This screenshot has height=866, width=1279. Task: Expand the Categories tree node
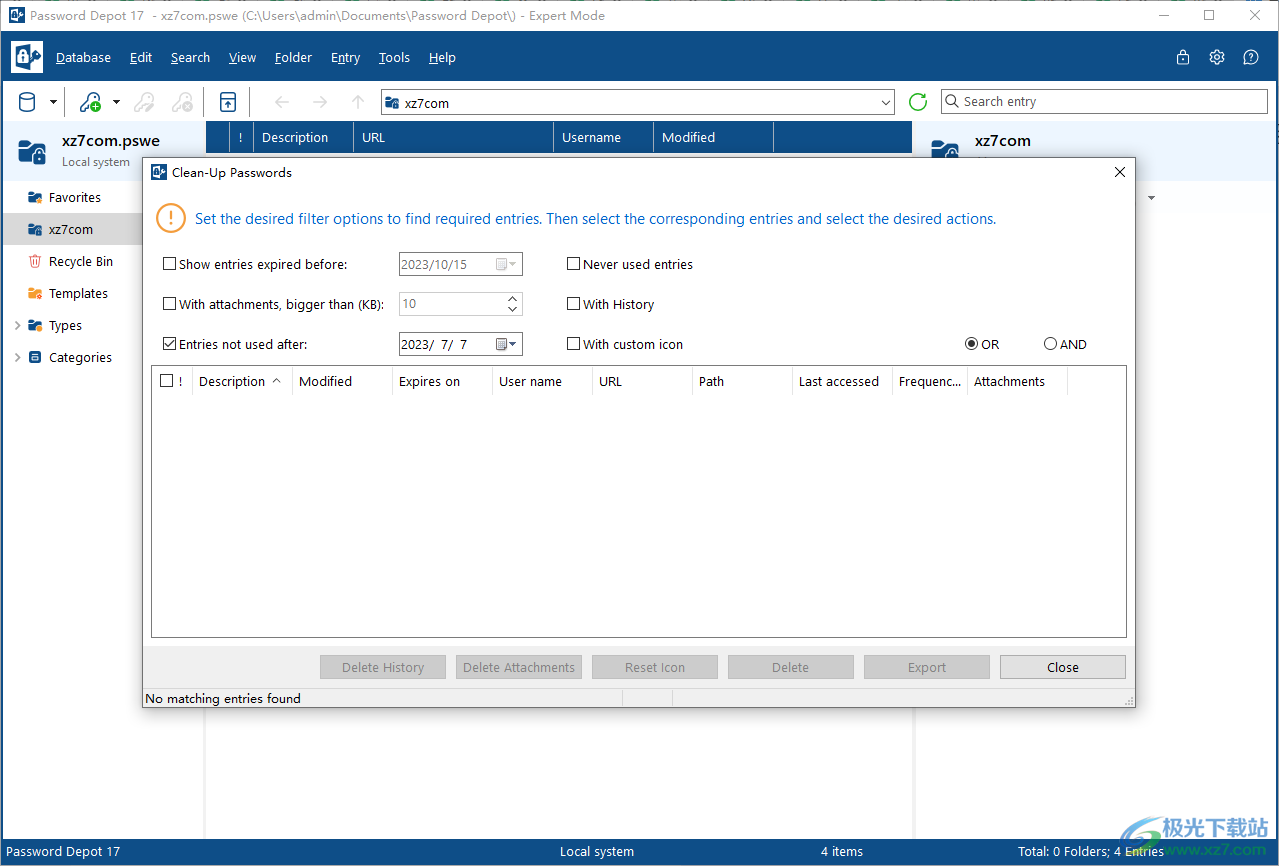(17, 357)
